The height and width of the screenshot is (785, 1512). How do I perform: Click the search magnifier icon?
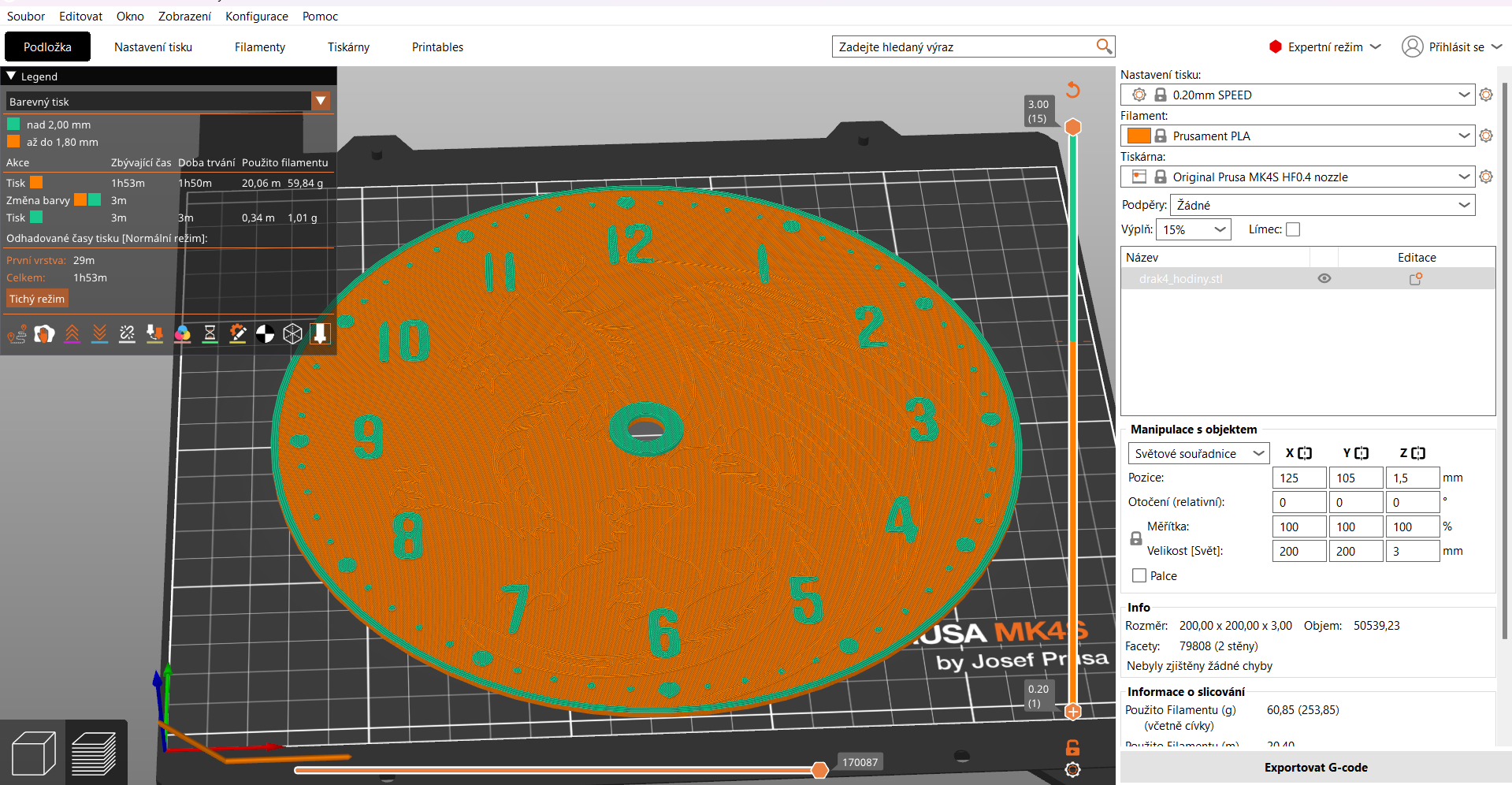[x=1104, y=47]
